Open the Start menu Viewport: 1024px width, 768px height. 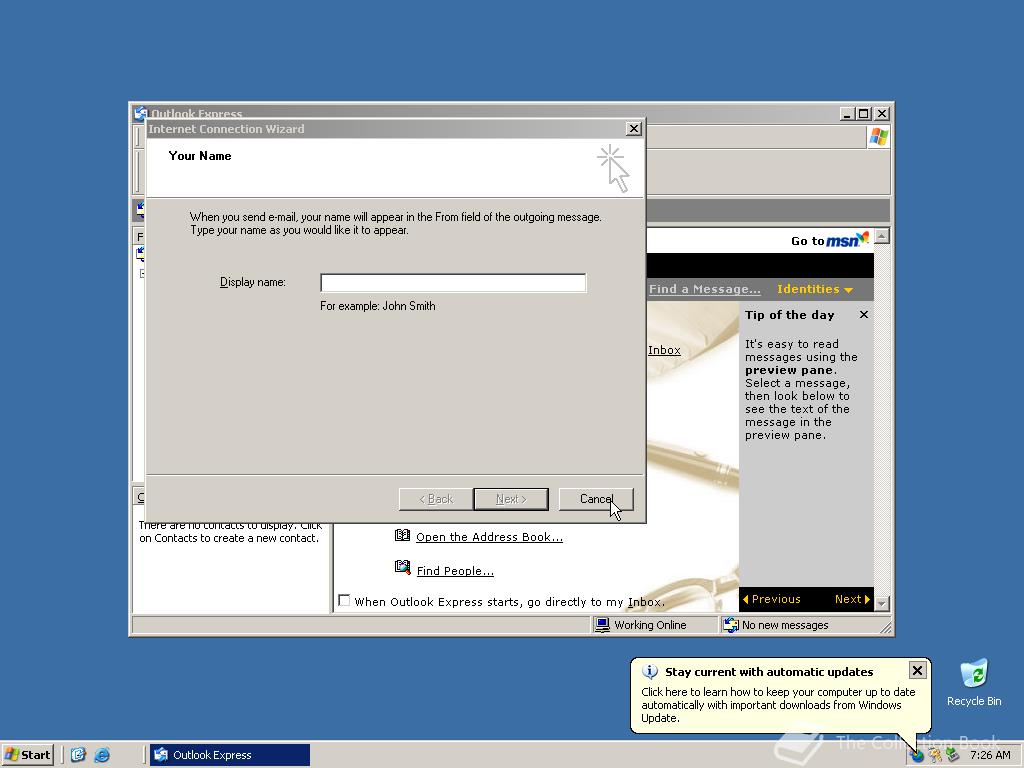(x=27, y=755)
